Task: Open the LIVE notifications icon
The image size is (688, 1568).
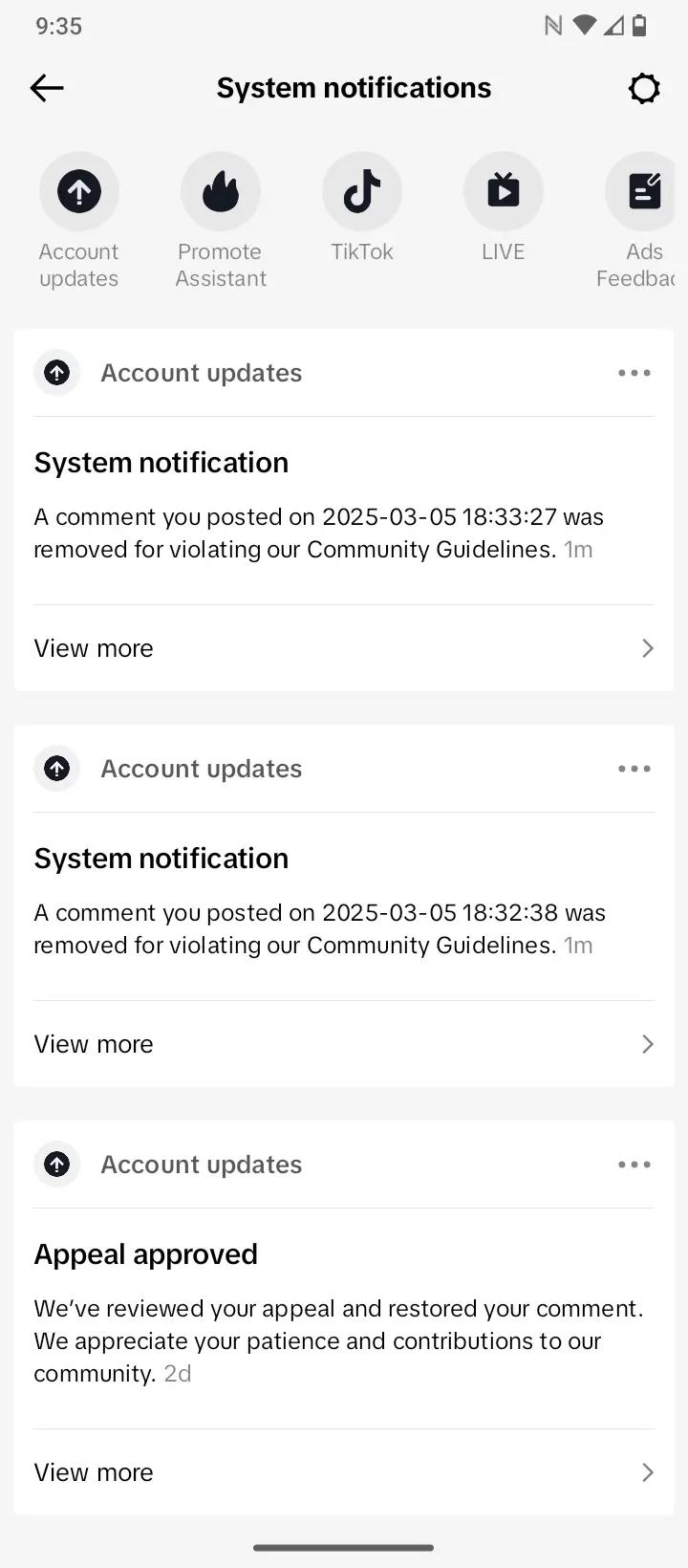Action: click(504, 191)
